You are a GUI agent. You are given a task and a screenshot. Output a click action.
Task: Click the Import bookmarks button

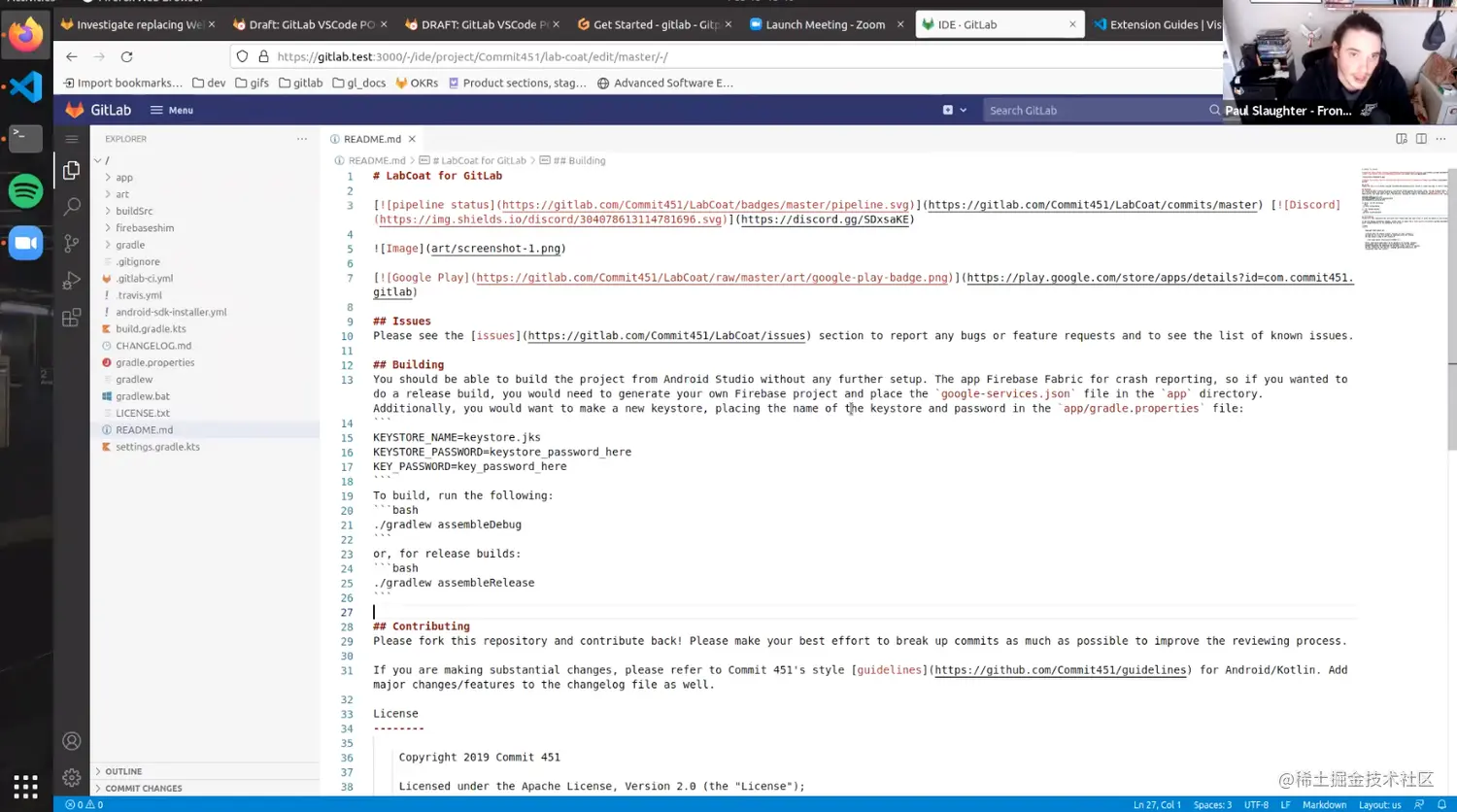click(x=122, y=83)
